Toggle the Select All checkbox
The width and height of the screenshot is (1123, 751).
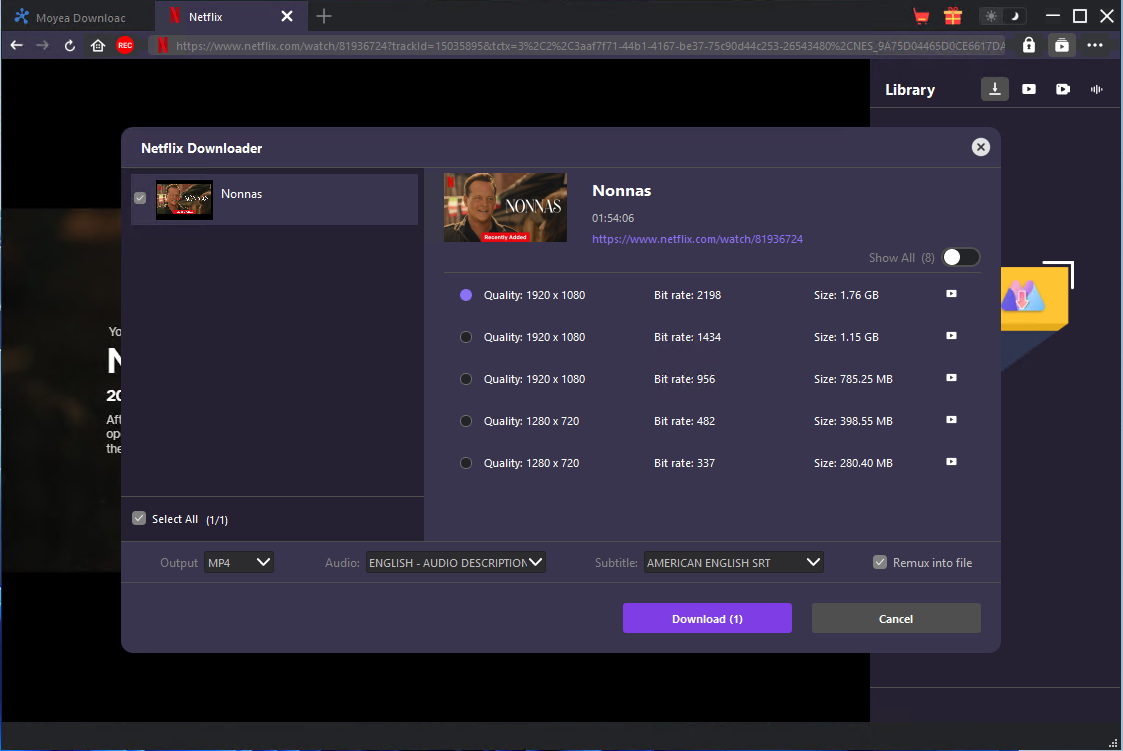coord(139,518)
